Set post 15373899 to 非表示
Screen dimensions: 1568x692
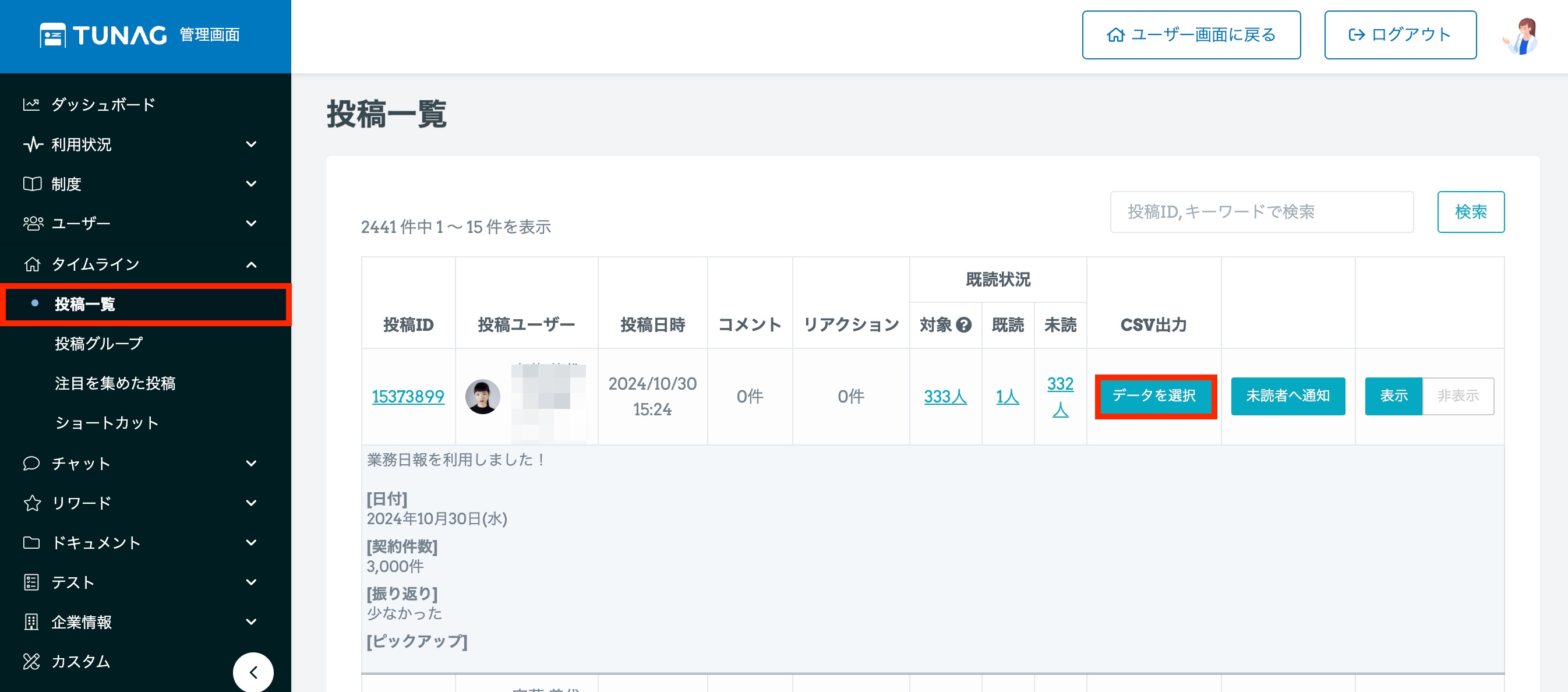1458,396
